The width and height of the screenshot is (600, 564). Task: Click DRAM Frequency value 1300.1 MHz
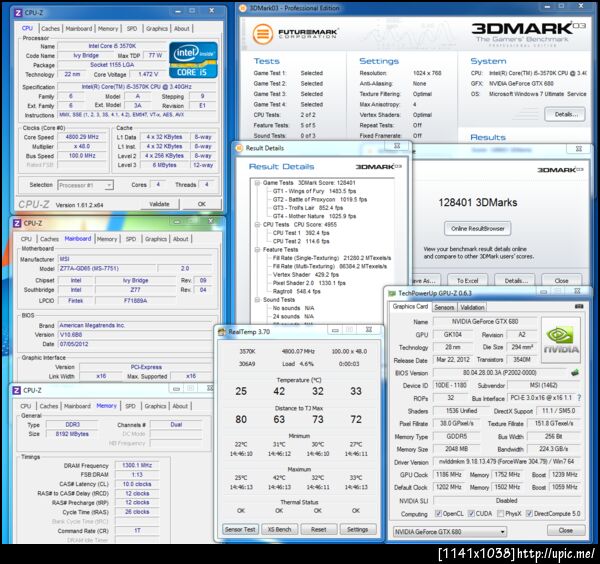[x=137, y=465]
